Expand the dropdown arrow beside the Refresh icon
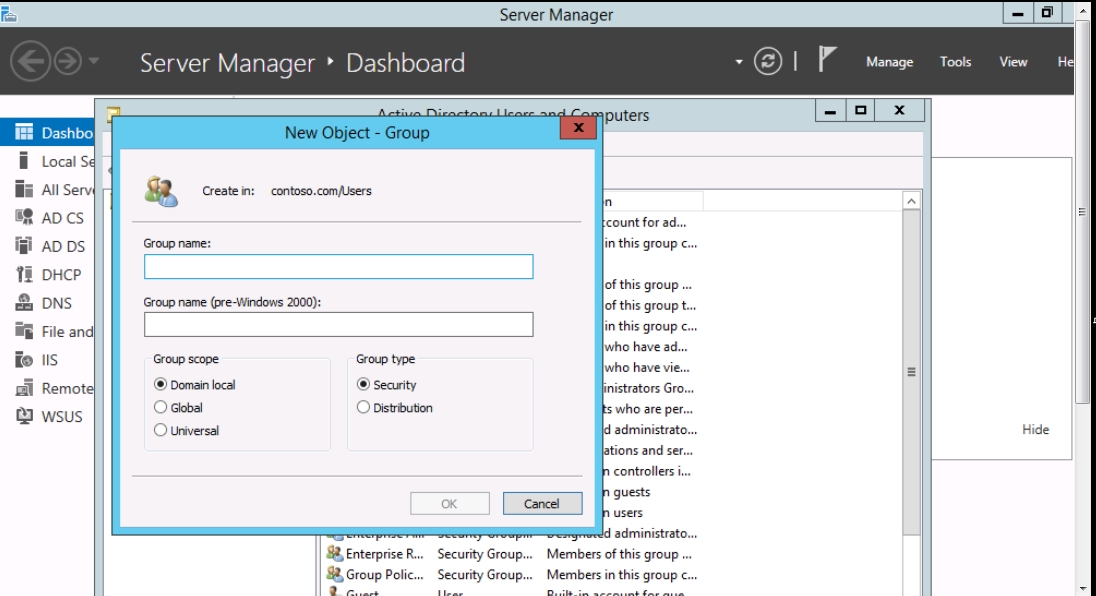 click(x=739, y=61)
